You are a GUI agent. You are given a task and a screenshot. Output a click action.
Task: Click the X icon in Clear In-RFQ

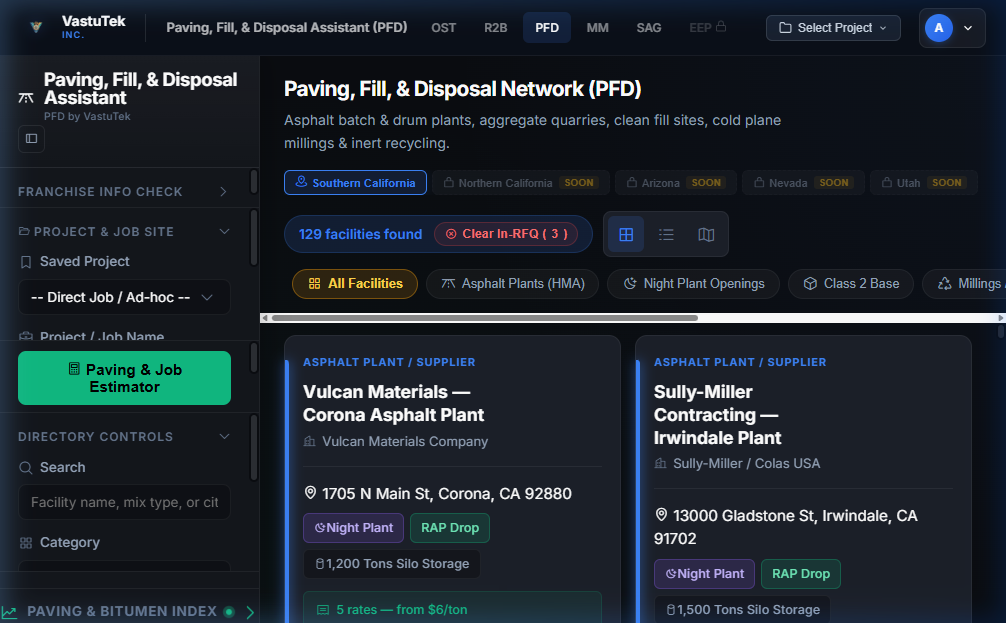click(x=451, y=234)
